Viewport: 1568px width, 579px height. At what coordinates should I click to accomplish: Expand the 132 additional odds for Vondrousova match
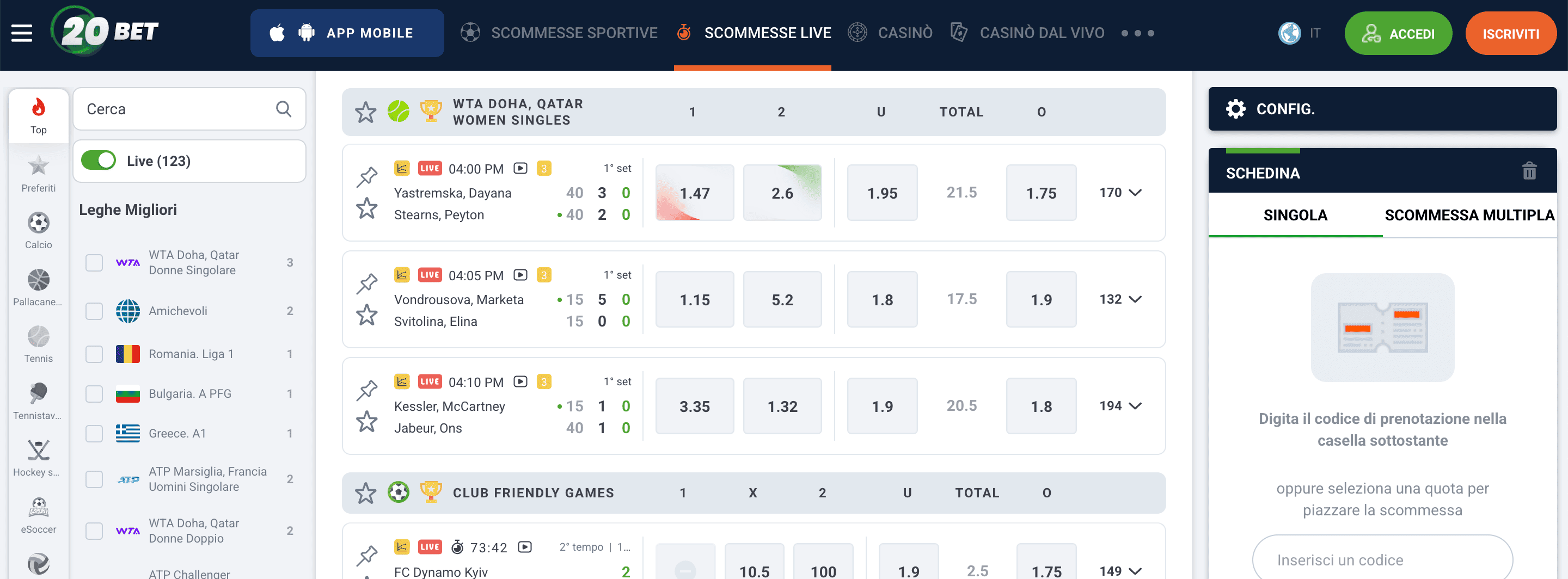pyautogui.click(x=1122, y=299)
